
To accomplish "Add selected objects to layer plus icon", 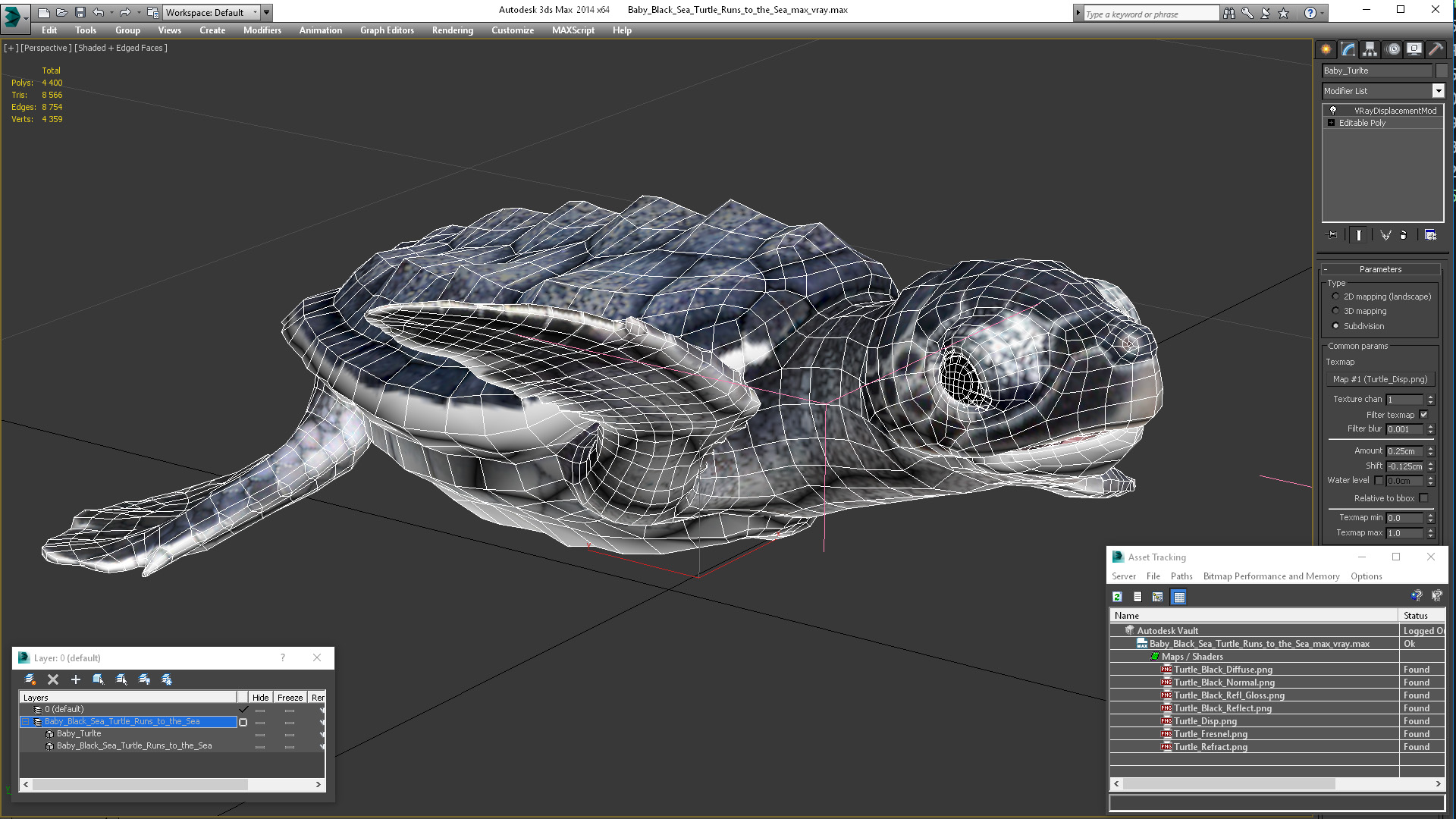I will click(x=76, y=679).
